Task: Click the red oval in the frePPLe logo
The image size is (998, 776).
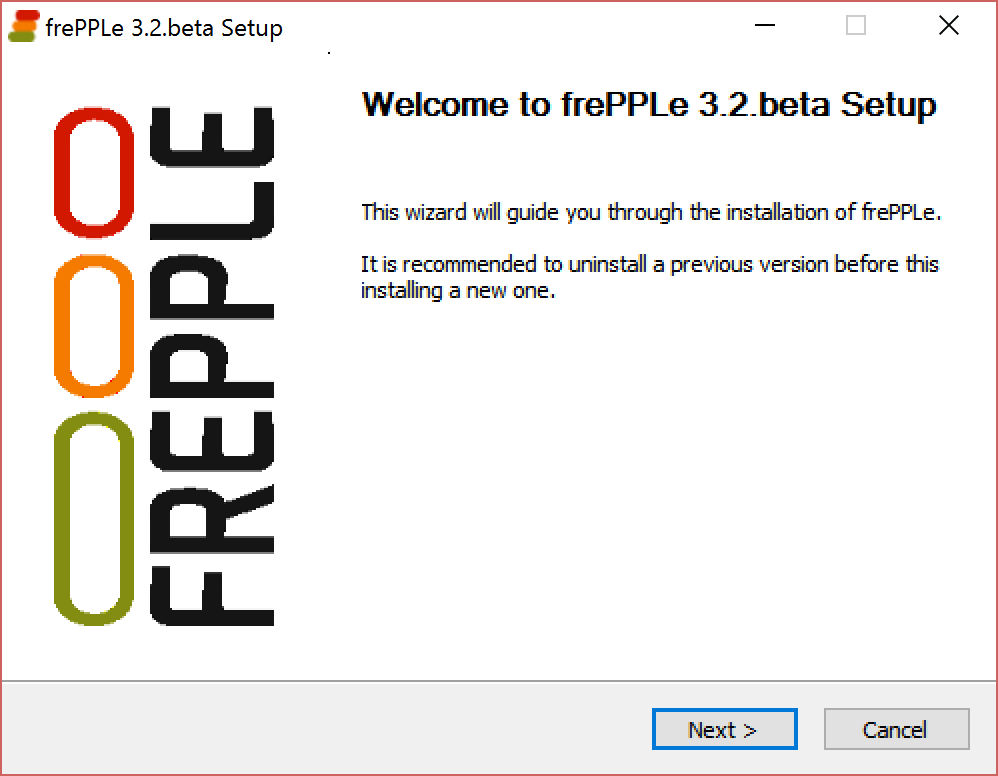Action: coord(93,168)
